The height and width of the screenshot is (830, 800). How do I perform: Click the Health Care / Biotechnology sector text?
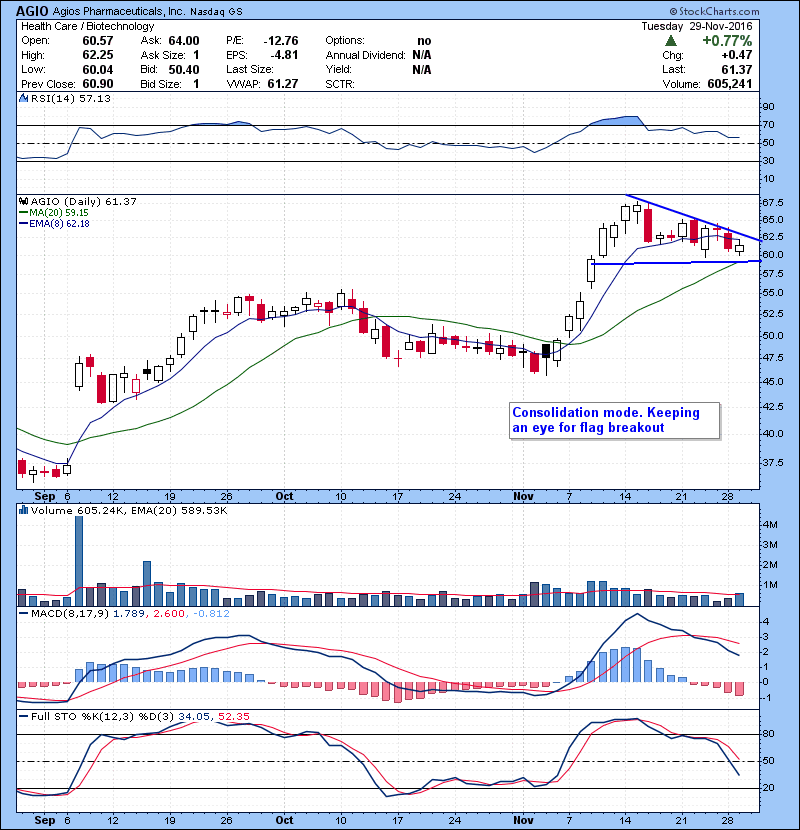pyautogui.click(x=87, y=26)
